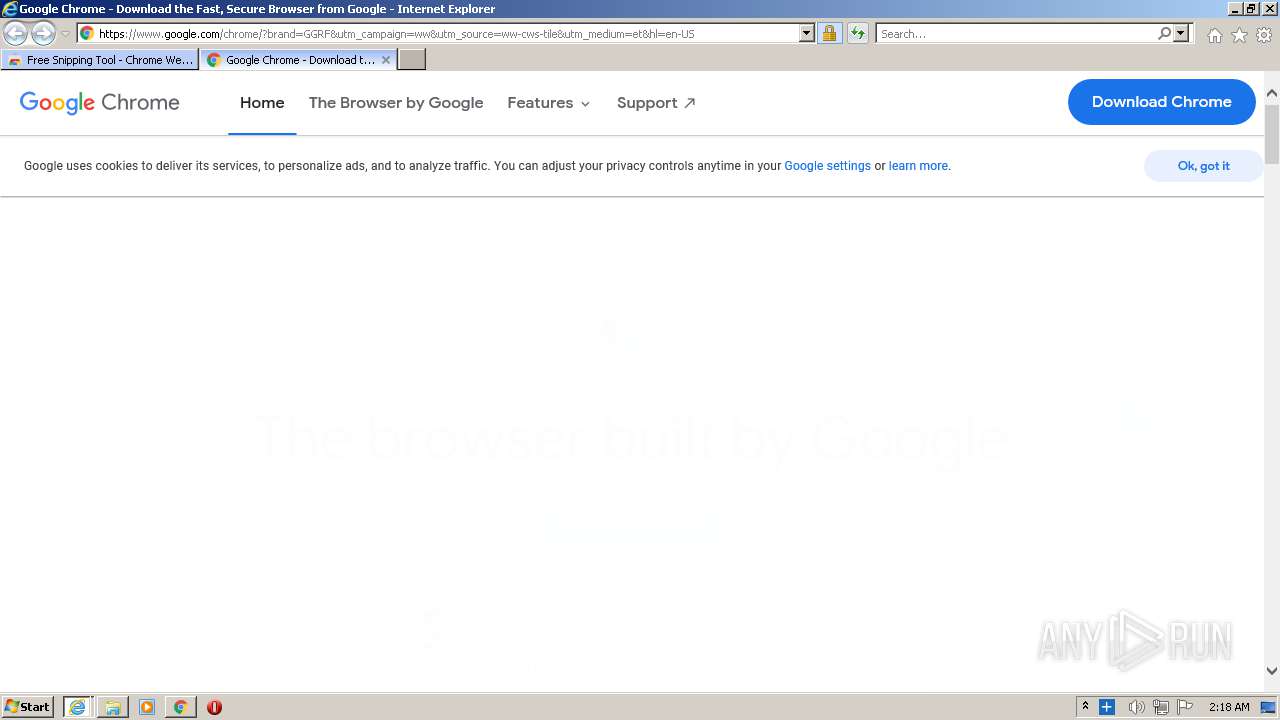This screenshot has width=1280, height=720.
Task: Open the IE Home icon
Action: tap(1214, 35)
